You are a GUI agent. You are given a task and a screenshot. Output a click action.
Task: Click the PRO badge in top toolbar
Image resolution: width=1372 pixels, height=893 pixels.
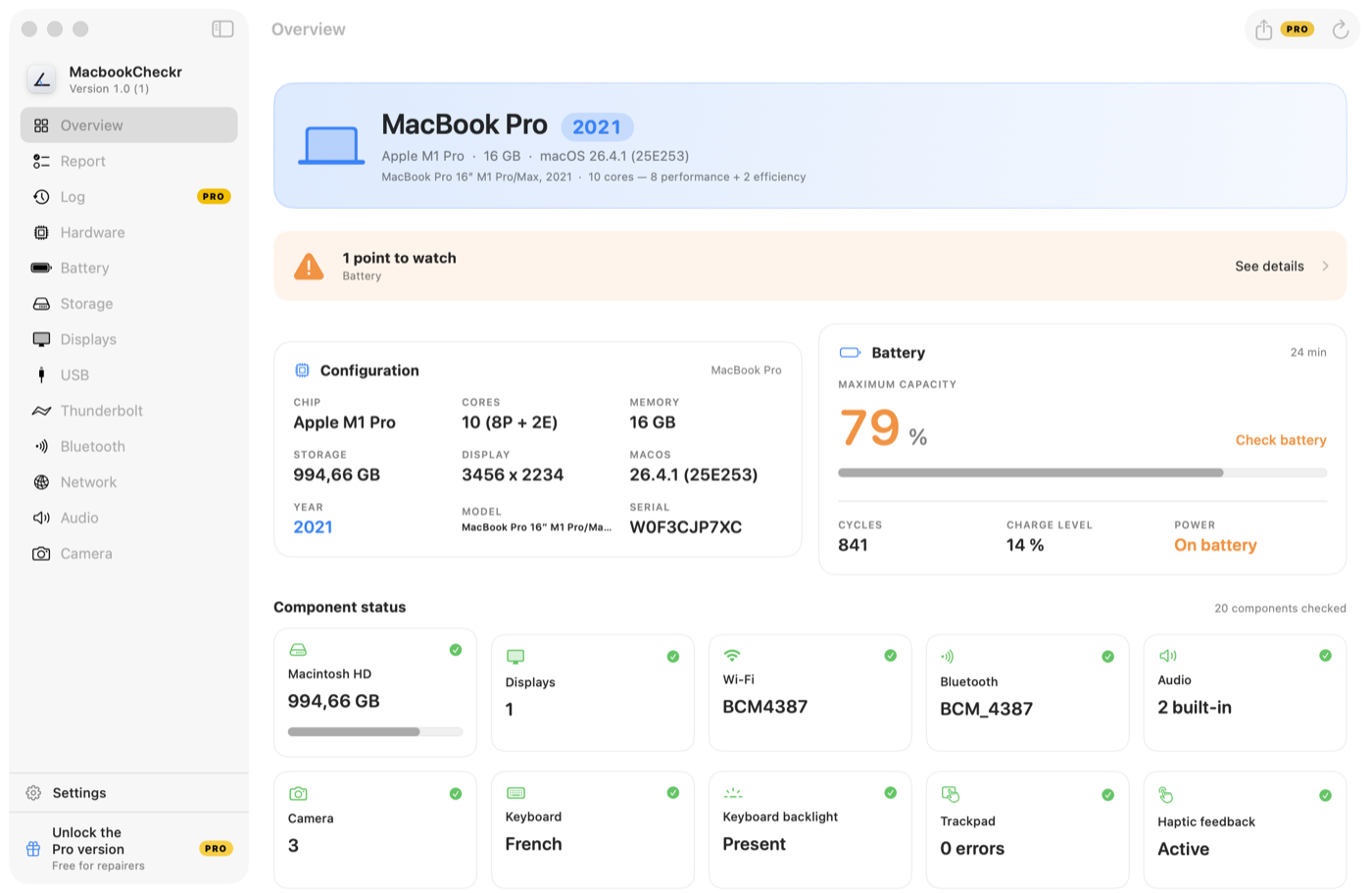[1297, 29]
